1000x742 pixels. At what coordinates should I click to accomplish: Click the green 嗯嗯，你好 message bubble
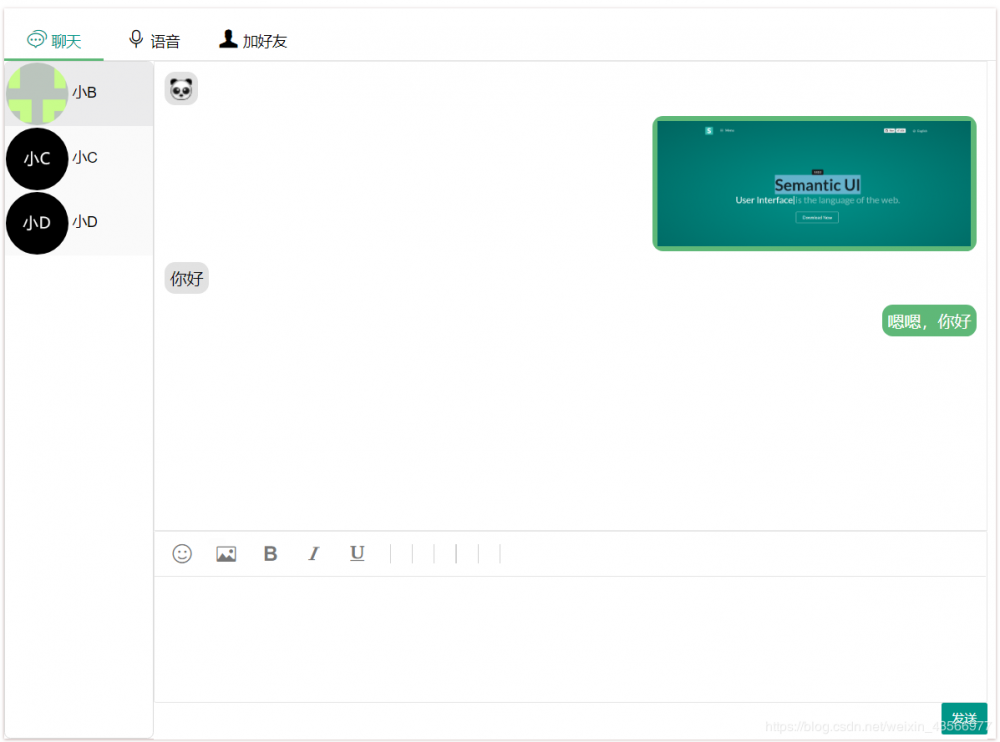(928, 321)
